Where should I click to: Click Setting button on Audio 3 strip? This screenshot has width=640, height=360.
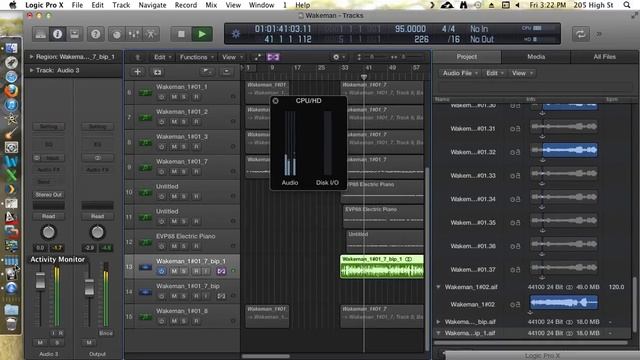click(x=49, y=127)
